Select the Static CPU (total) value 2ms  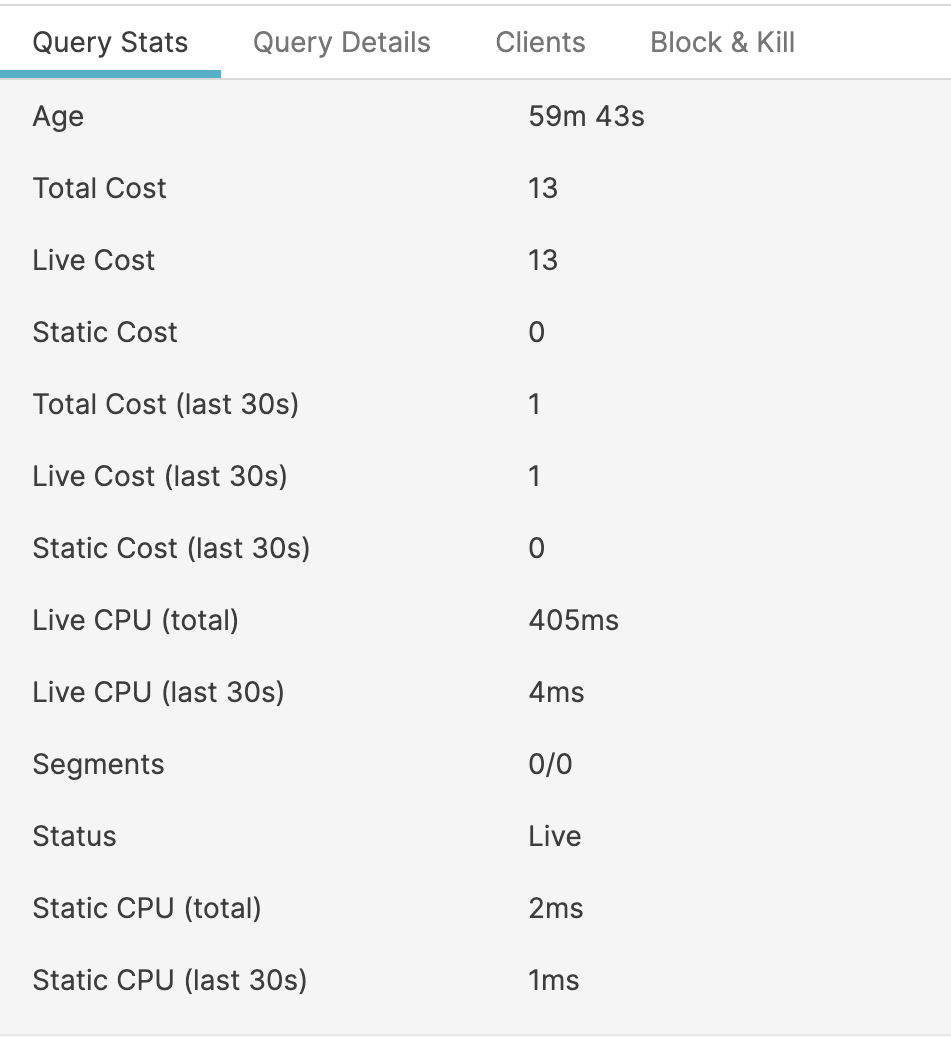553,908
